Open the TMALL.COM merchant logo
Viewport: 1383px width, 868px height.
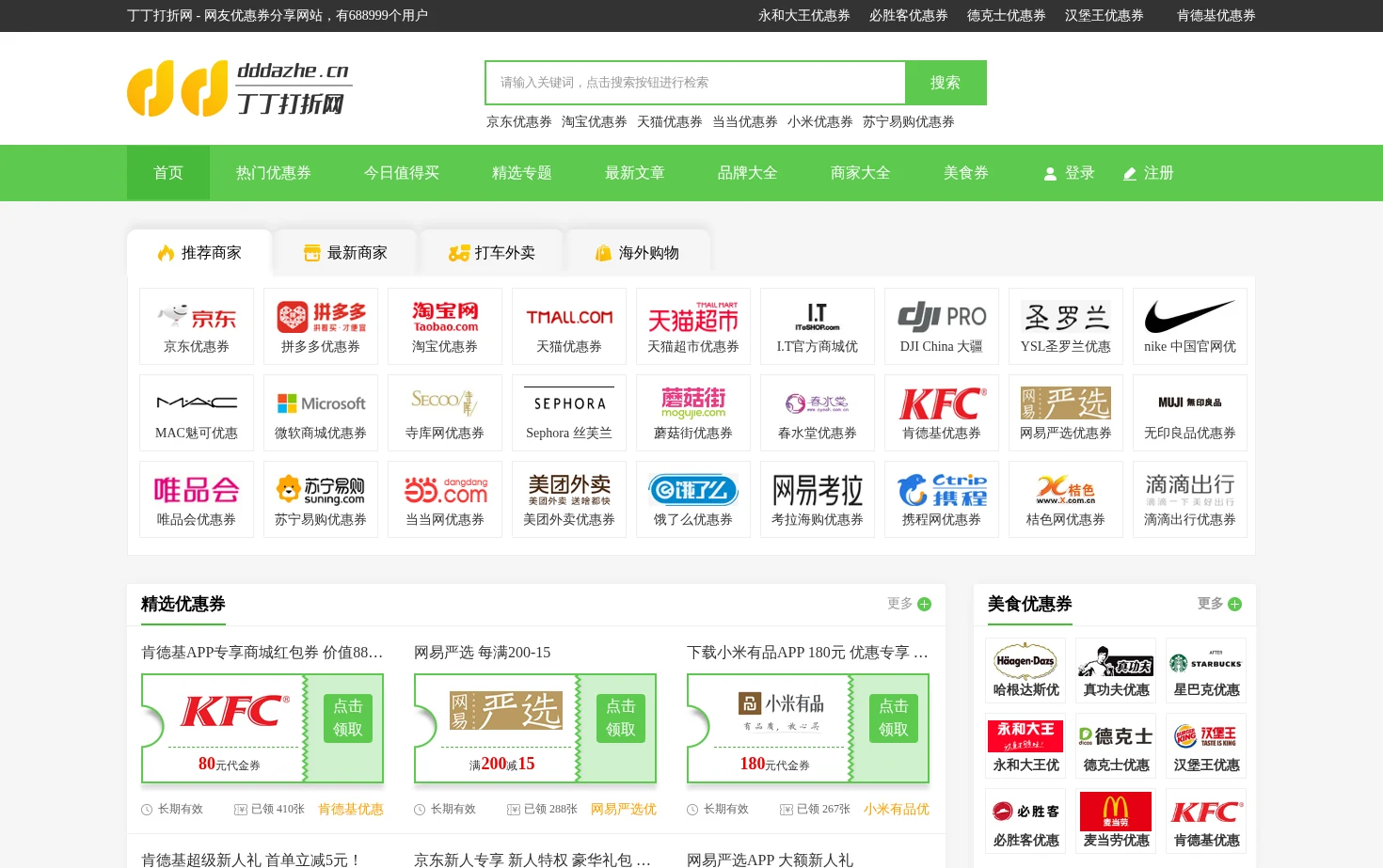tap(569, 317)
